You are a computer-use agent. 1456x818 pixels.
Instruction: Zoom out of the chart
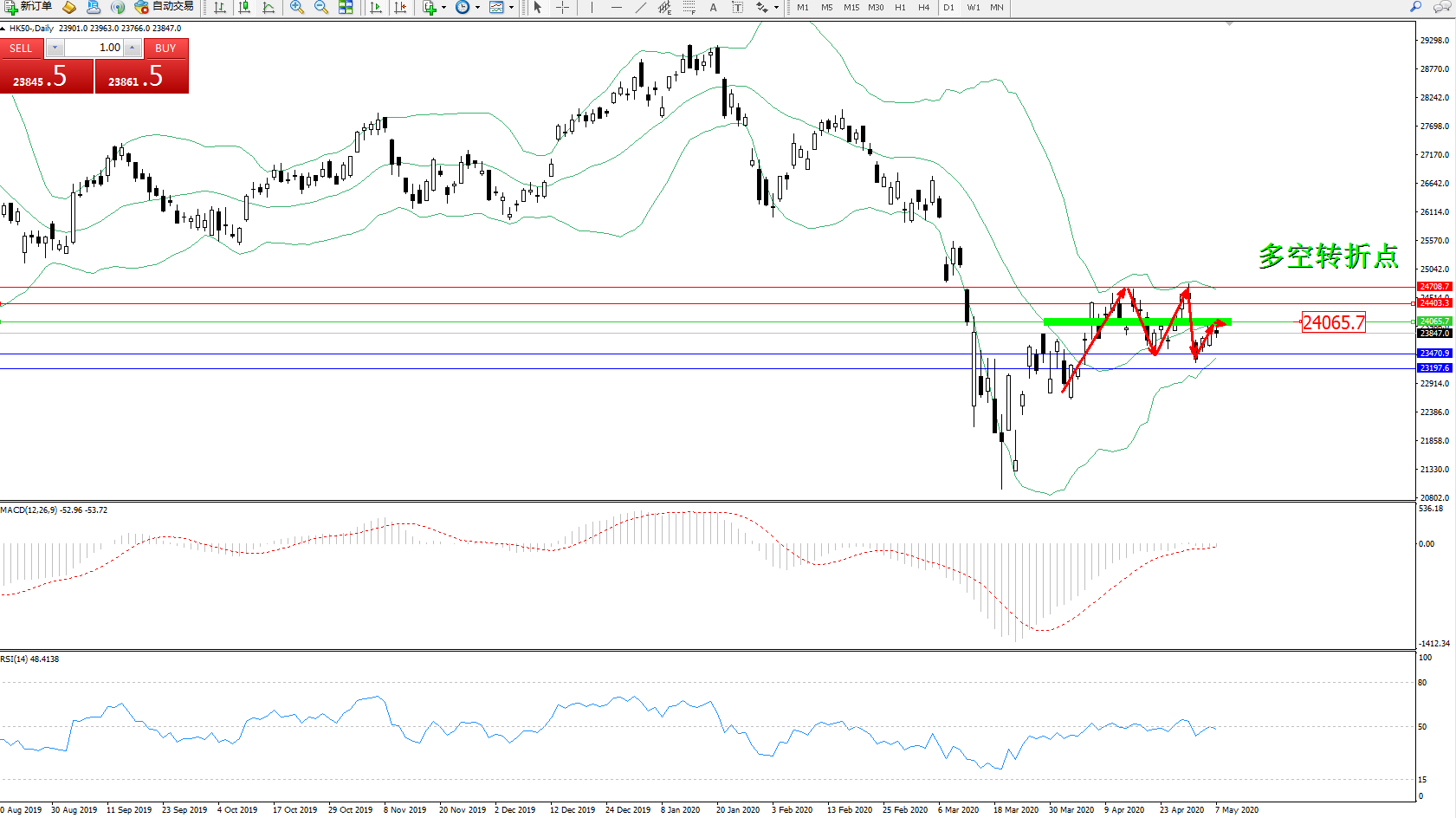[x=320, y=7]
